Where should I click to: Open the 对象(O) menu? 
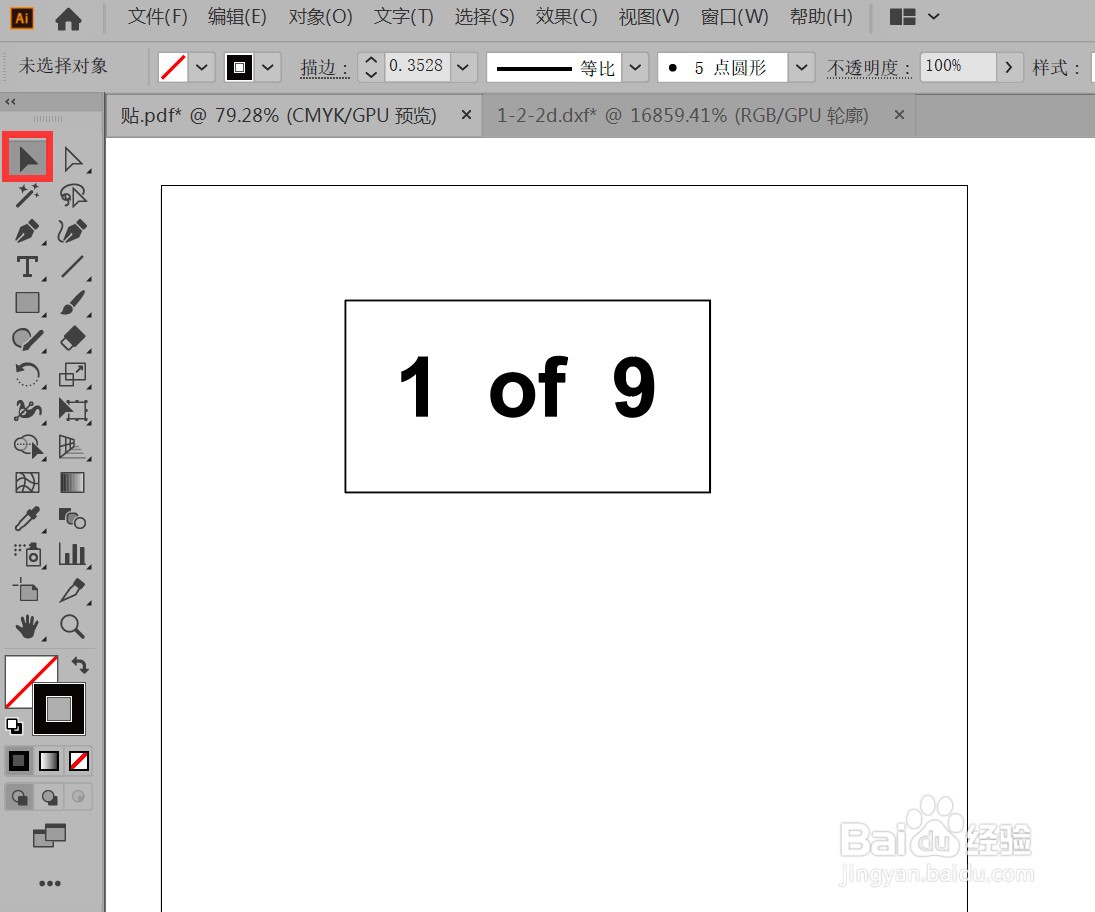pyautogui.click(x=321, y=17)
